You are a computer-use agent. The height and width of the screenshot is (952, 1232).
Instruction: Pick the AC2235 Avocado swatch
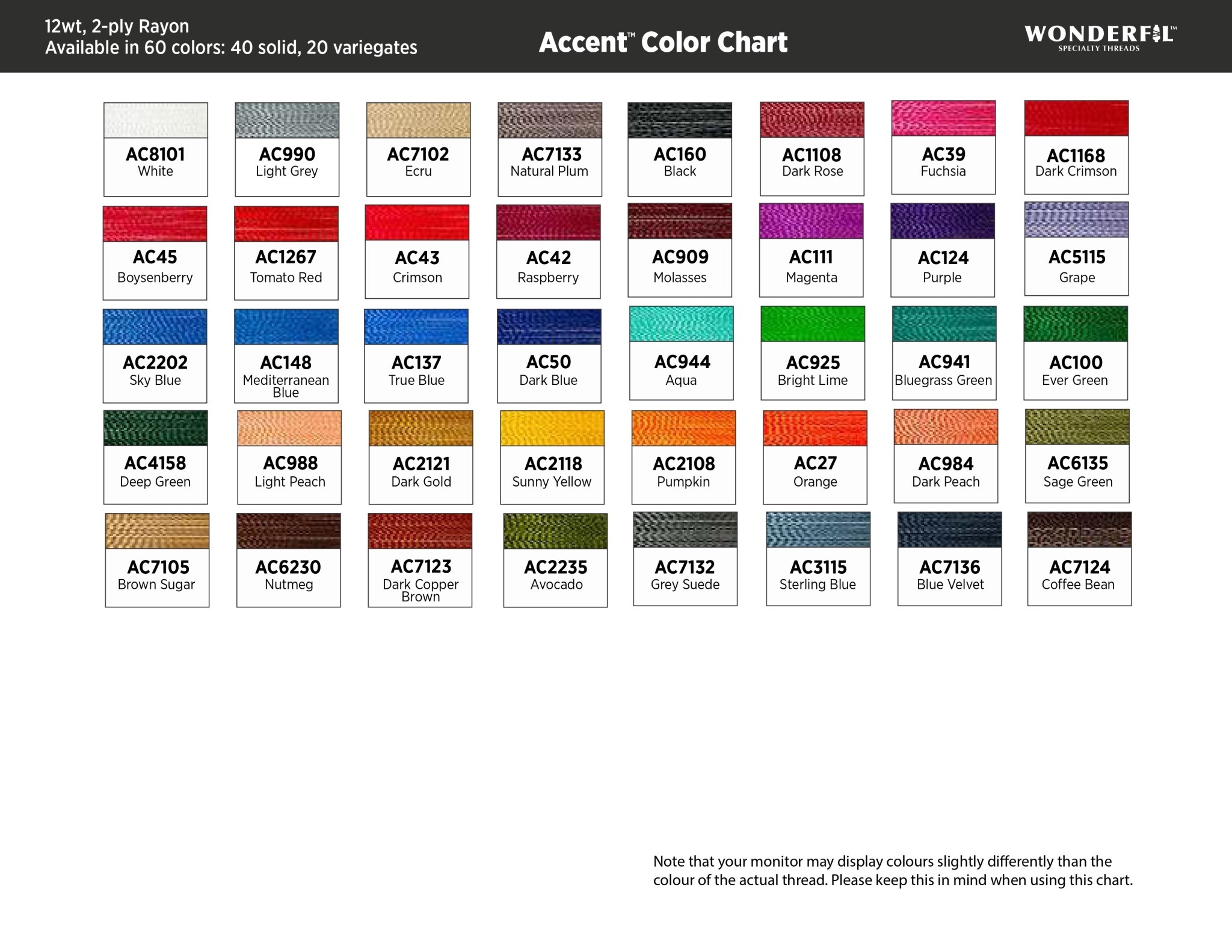coord(555,560)
